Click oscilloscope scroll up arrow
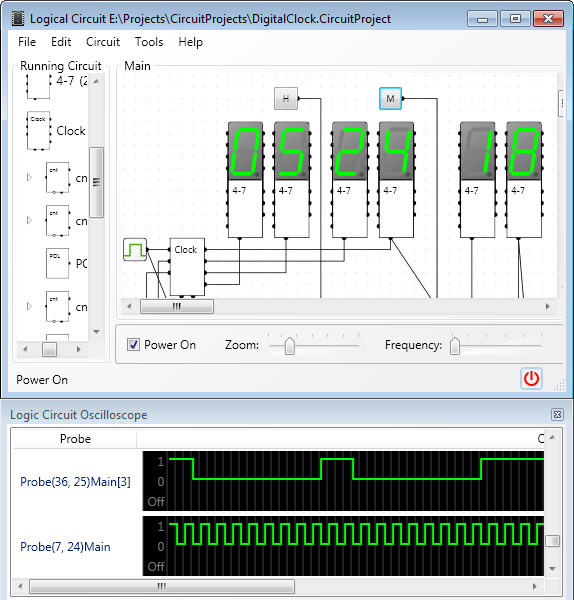Image resolution: width=574 pixels, height=600 pixels. [x=552, y=437]
